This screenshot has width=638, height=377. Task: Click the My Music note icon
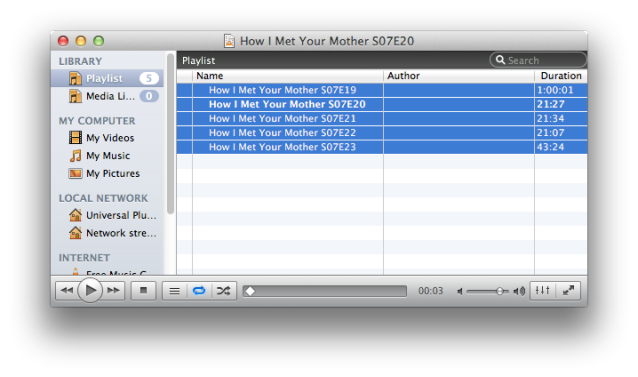75,155
